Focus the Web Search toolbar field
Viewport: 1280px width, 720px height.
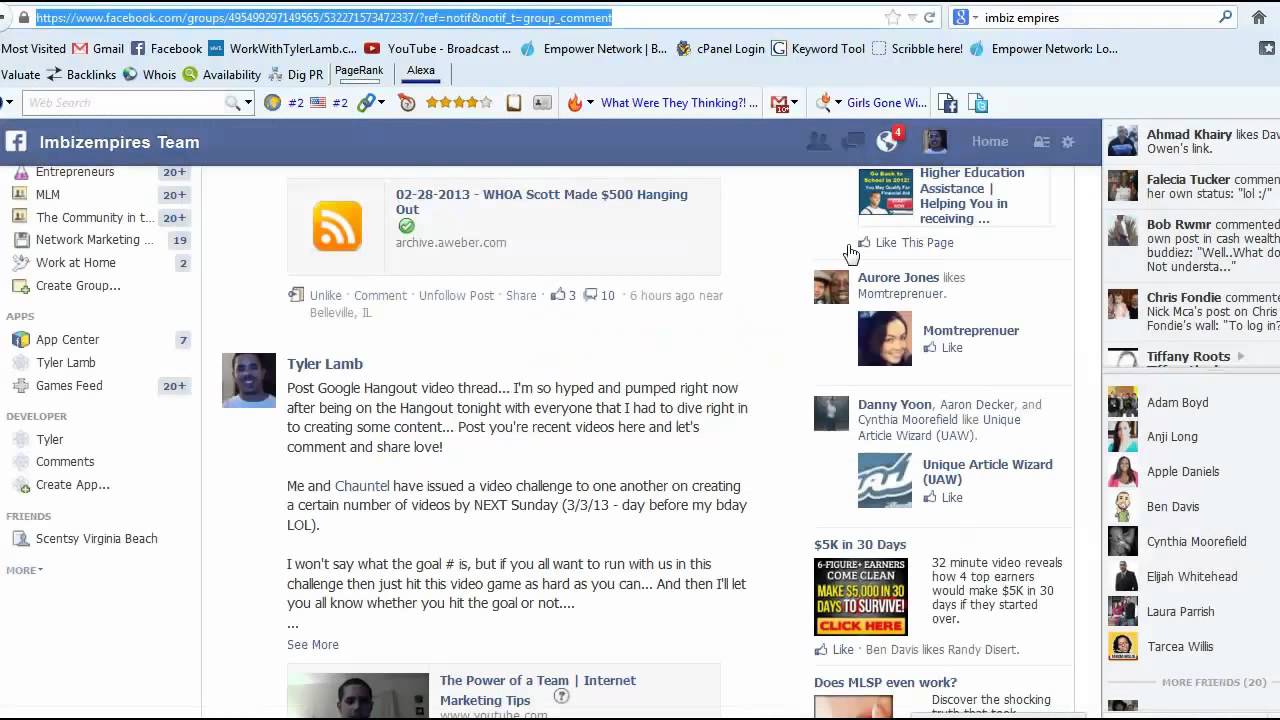pos(125,102)
